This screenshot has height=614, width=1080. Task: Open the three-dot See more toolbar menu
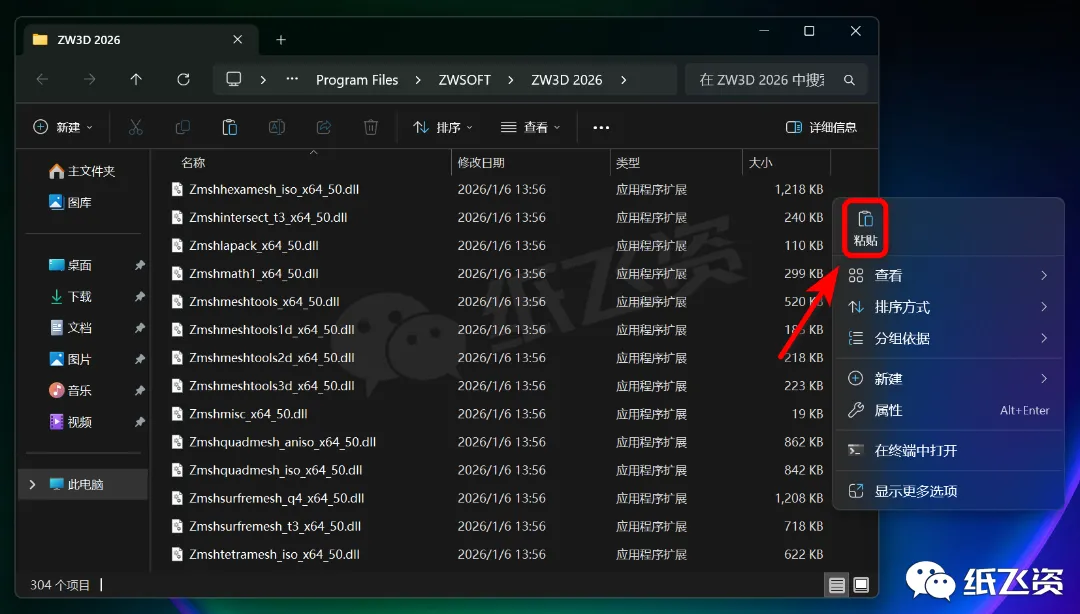coord(601,127)
